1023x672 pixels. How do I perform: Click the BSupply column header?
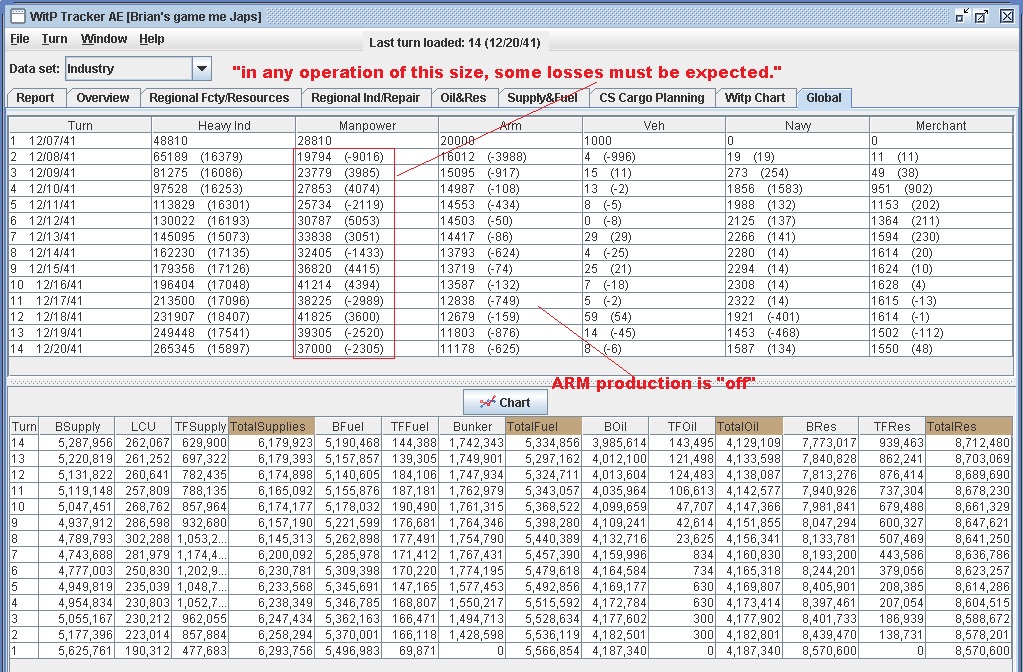[77, 427]
